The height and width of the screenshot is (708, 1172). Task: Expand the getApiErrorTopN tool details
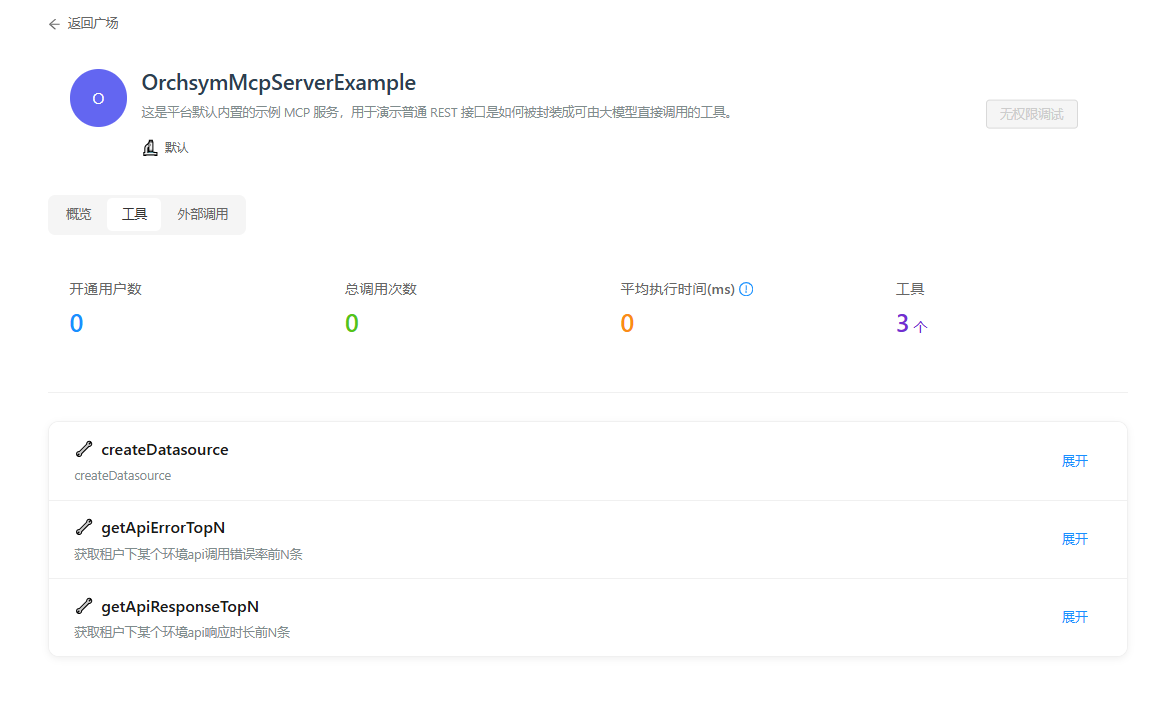point(1074,538)
